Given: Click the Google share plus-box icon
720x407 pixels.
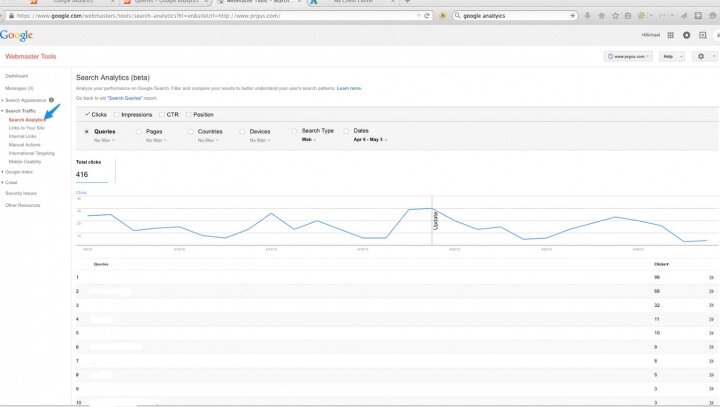Looking at the screenshot, I should (x=703, y=35).
